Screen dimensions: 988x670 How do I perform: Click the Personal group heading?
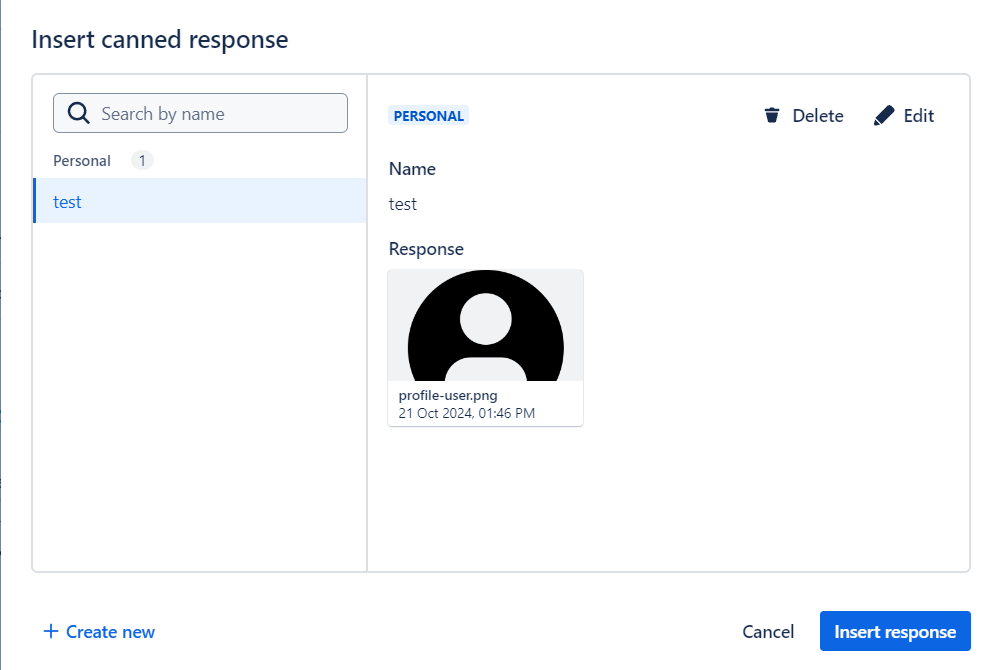[82, 161]
